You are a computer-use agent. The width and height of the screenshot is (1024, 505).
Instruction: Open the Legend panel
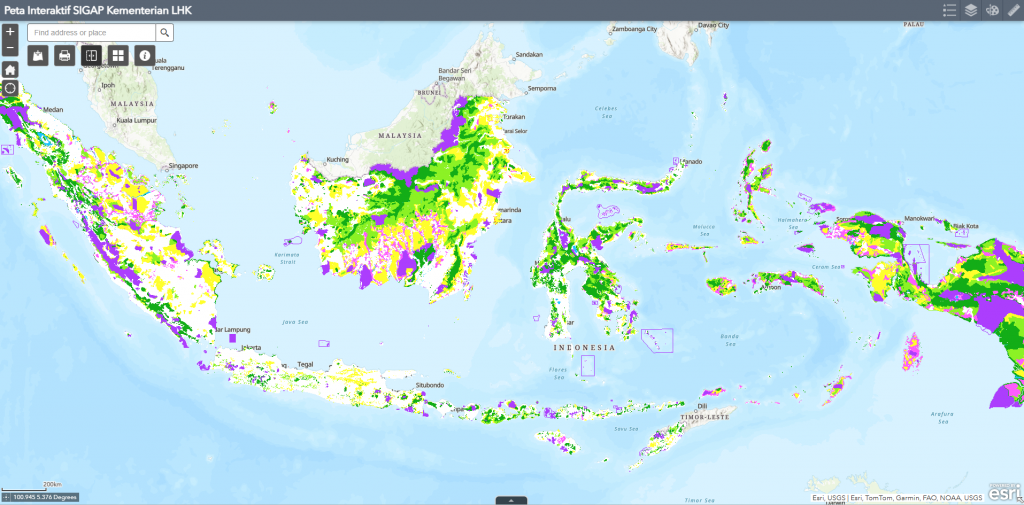(949, 10)
